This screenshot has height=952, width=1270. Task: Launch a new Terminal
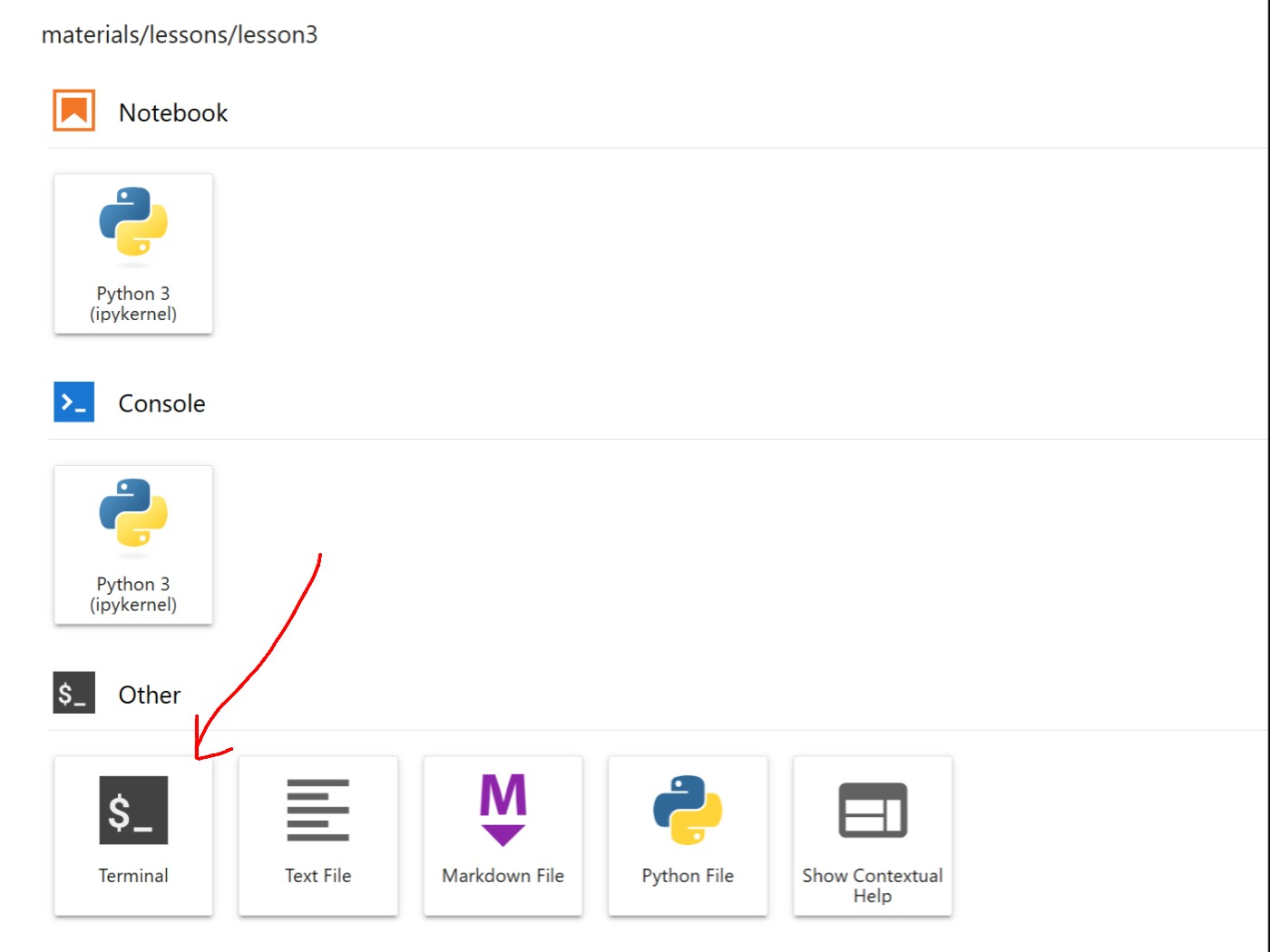133,836
